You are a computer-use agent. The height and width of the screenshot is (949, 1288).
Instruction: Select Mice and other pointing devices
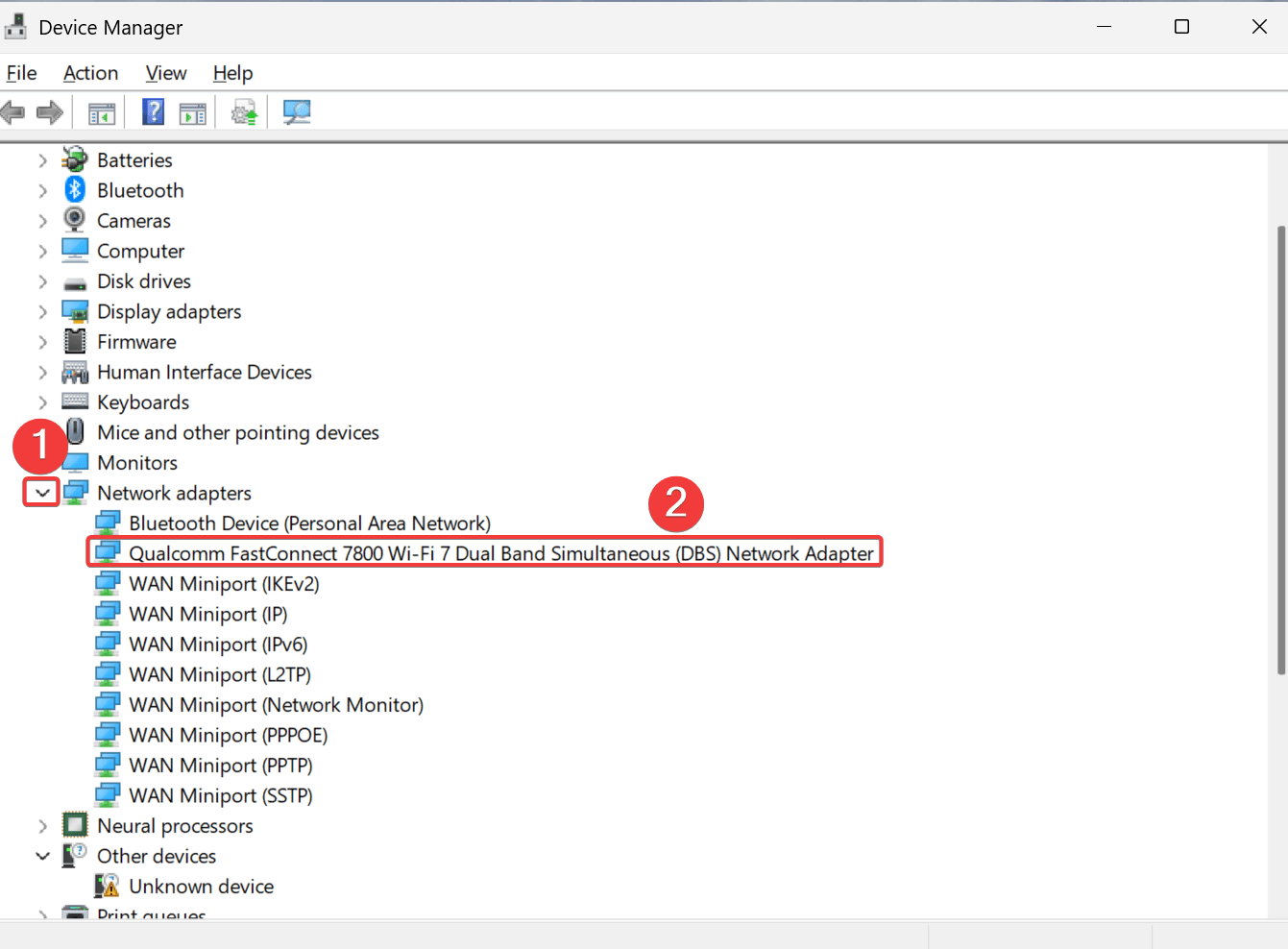[x=238, y=432]
